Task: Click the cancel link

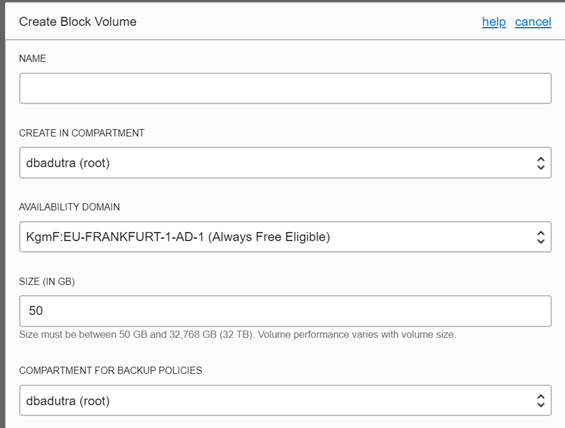Action: 533,22
